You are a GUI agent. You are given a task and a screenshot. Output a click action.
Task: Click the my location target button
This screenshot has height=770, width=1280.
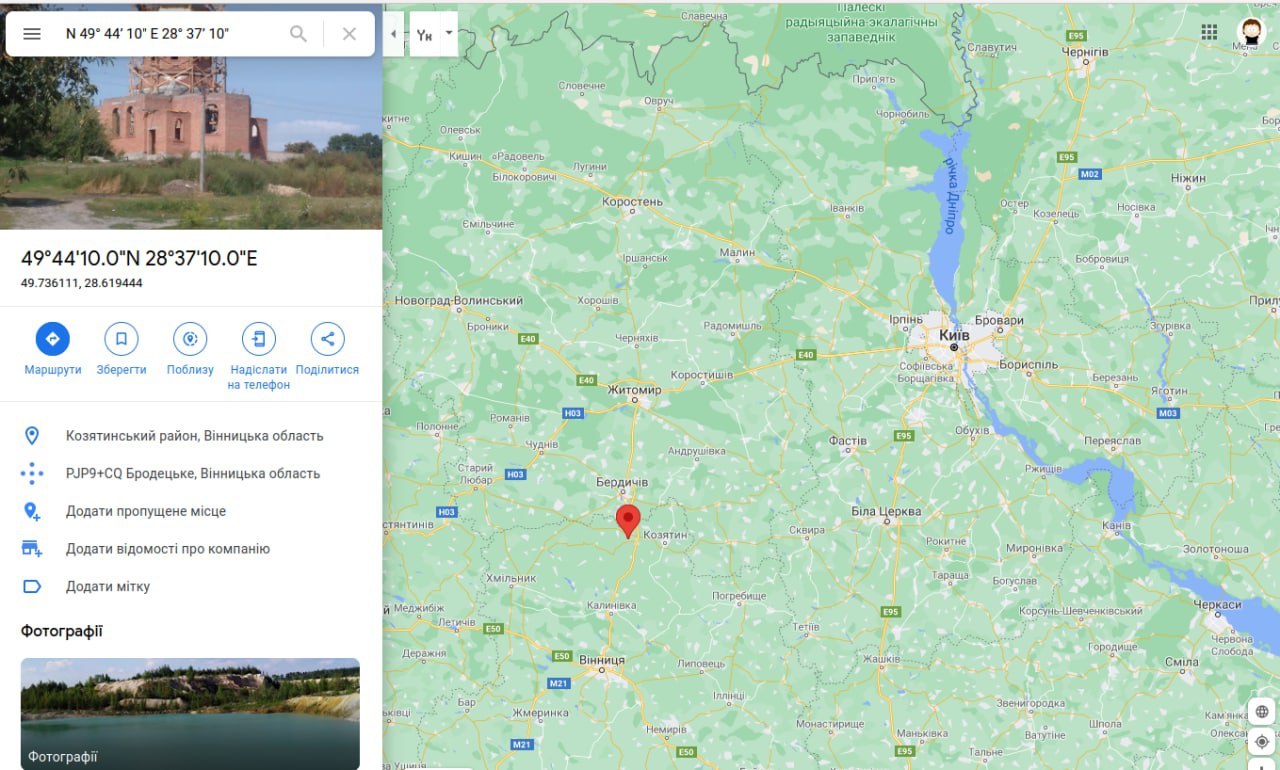[x=1262, y=742]
